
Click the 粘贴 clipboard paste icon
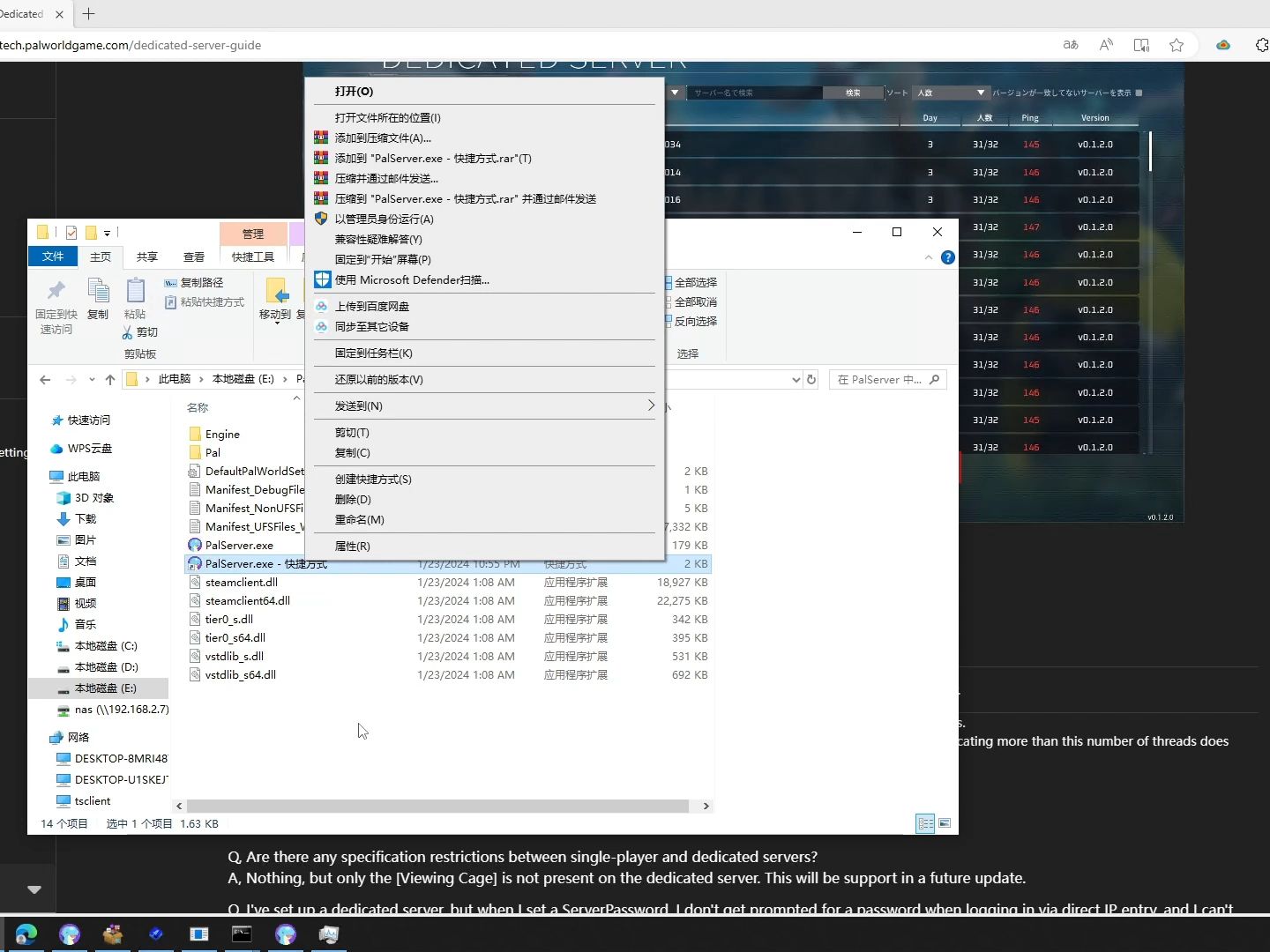tap(135, 291)
